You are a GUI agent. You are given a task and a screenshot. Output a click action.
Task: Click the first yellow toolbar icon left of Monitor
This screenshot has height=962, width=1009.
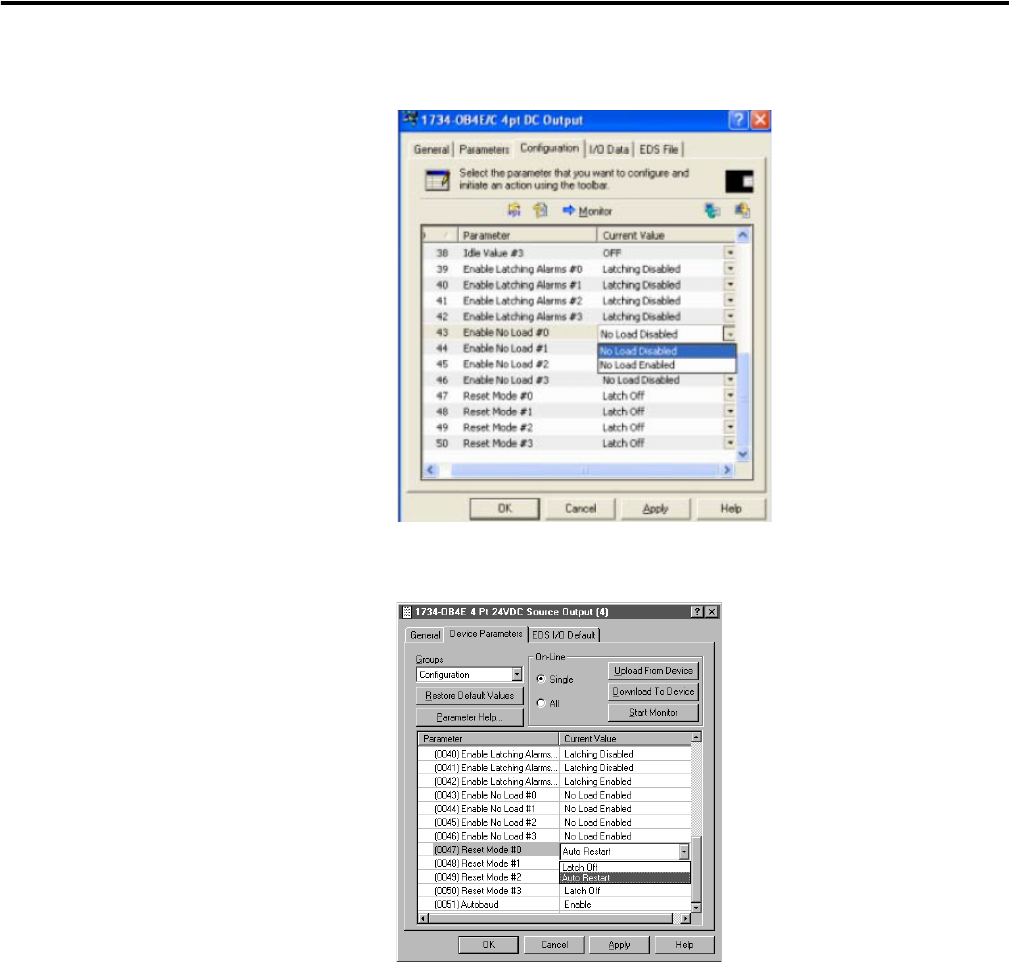point(514,210)
